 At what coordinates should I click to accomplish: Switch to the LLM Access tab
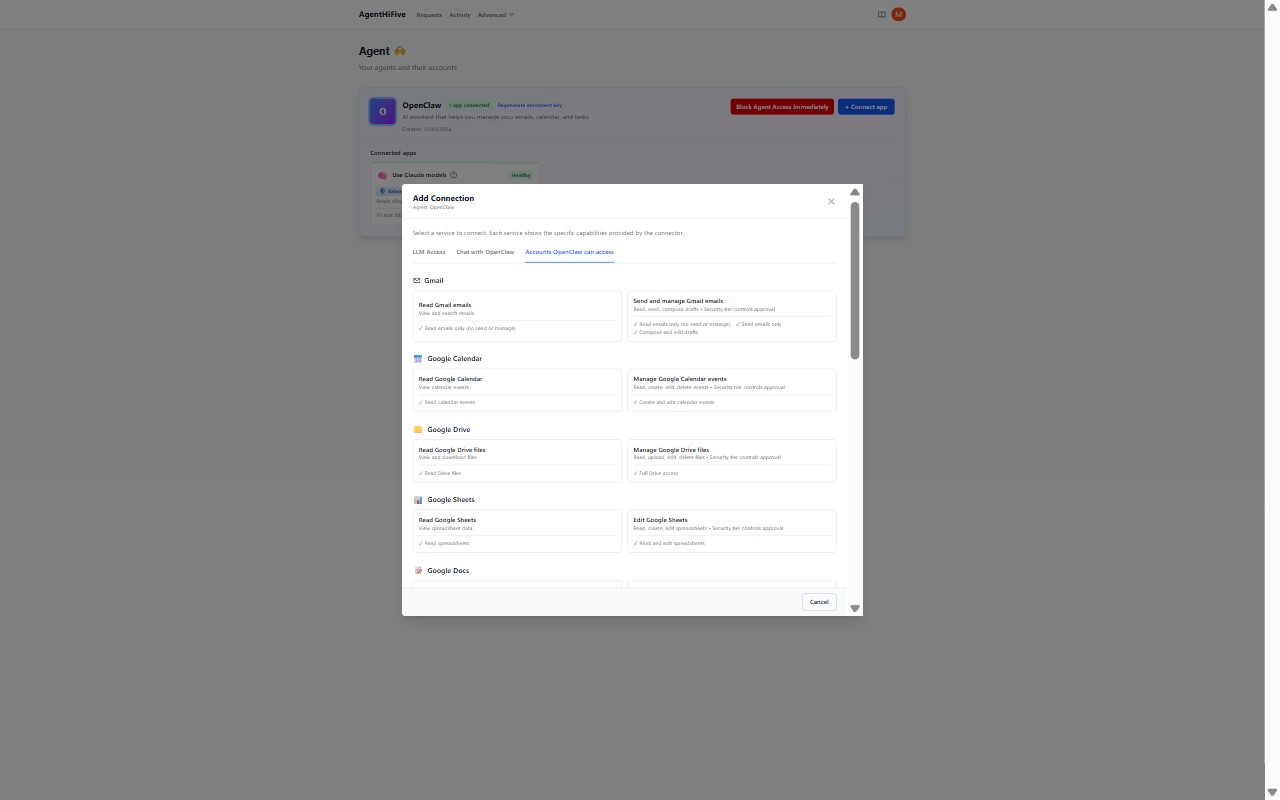coord(428,252)
